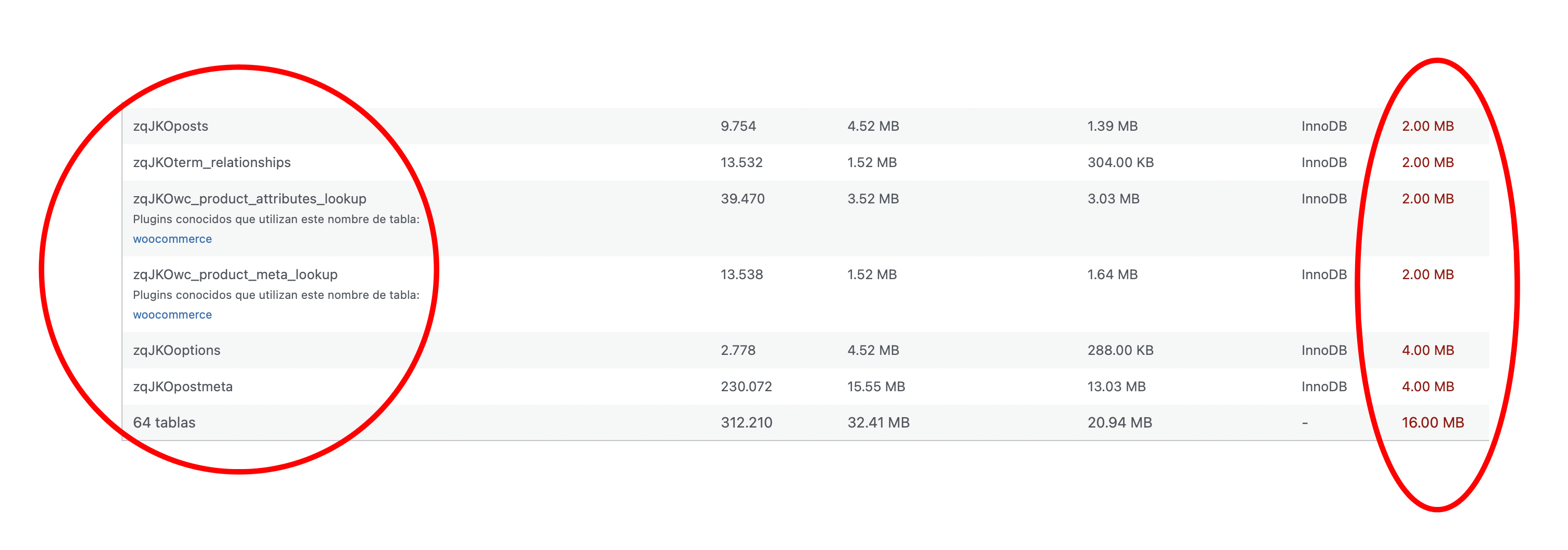
Task: Click InnoDB type in zqJKOposts row
Action: tap(1324, 126)
